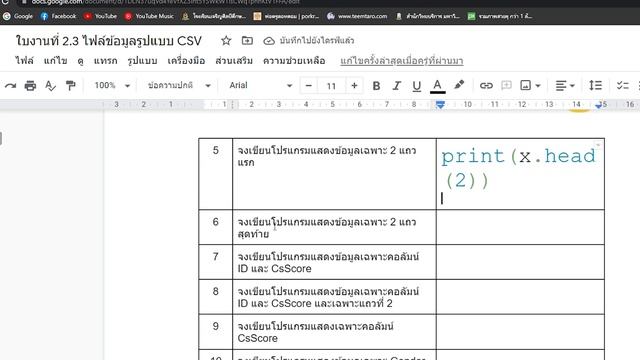Click answer cell for row 8
This screenshot has height=360, width=640.
(520, 297)
